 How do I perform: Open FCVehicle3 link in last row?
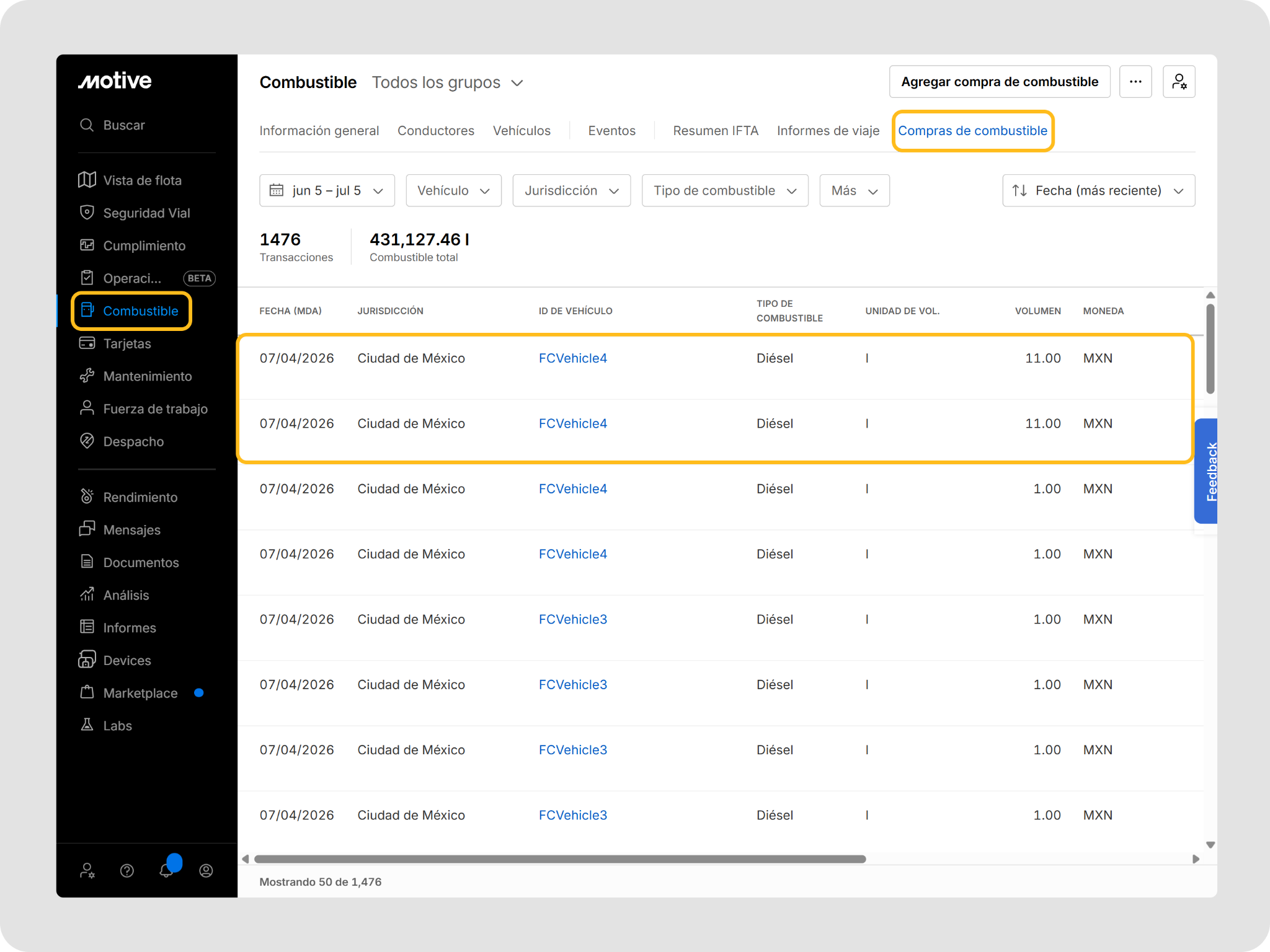pos(572,815)
